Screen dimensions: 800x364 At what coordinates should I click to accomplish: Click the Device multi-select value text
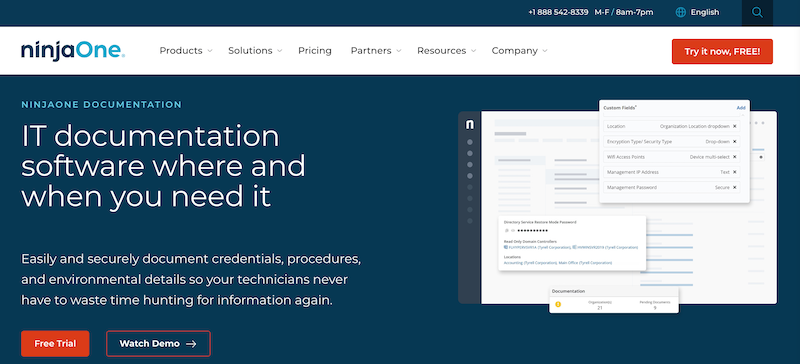(x=710, y=157)
